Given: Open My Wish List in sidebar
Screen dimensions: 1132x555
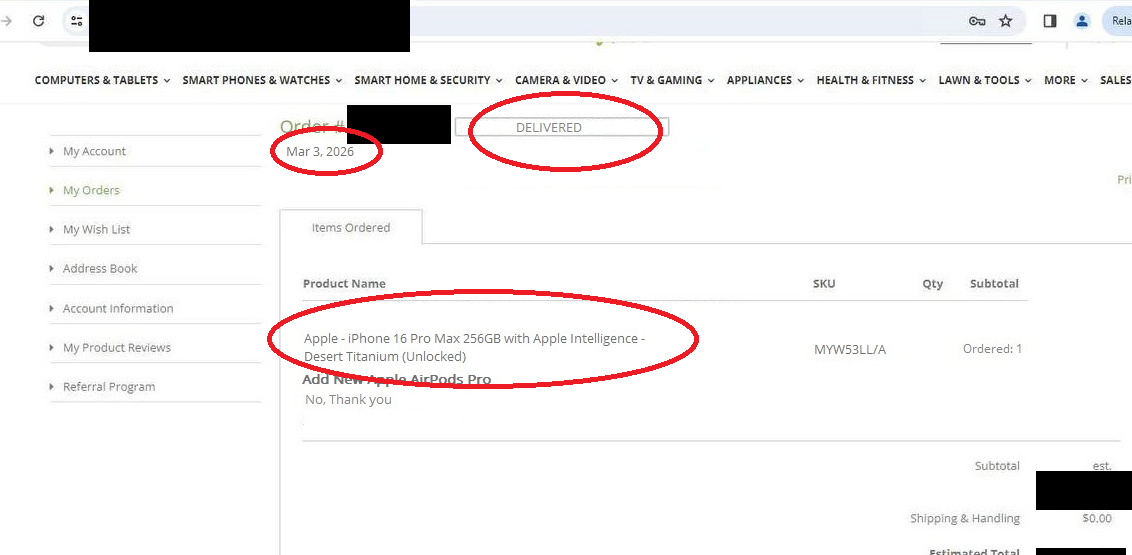Looking at the screenshot, I should click(x=96, y=230).
